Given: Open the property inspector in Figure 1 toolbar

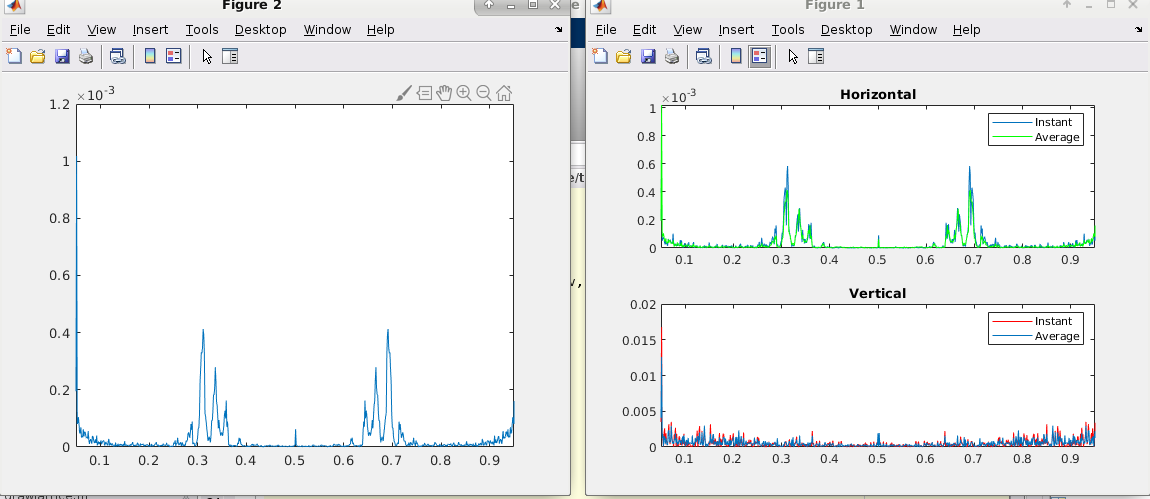Looking at the screenshot, I should pos(817,56).
